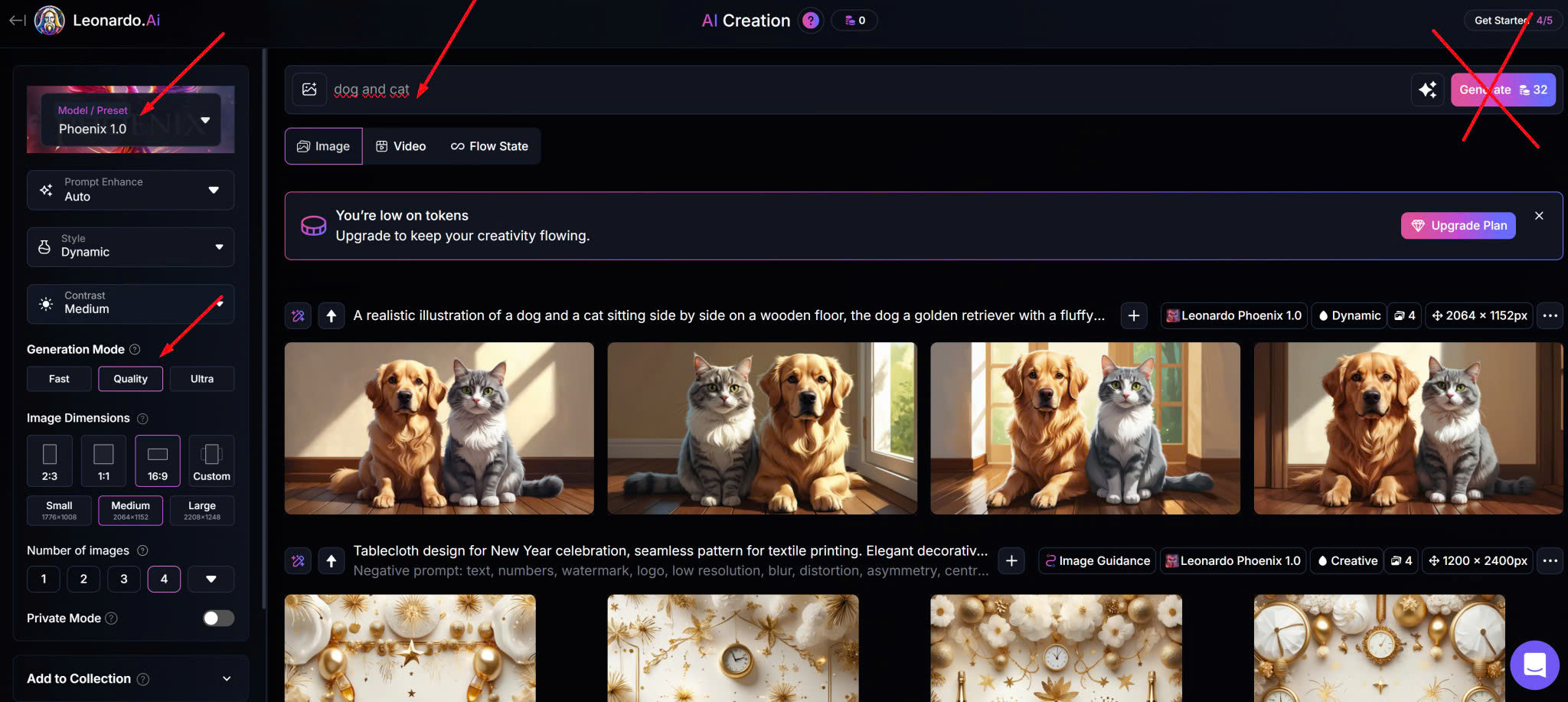Open the chat support bubble

tap(1534, 664)
